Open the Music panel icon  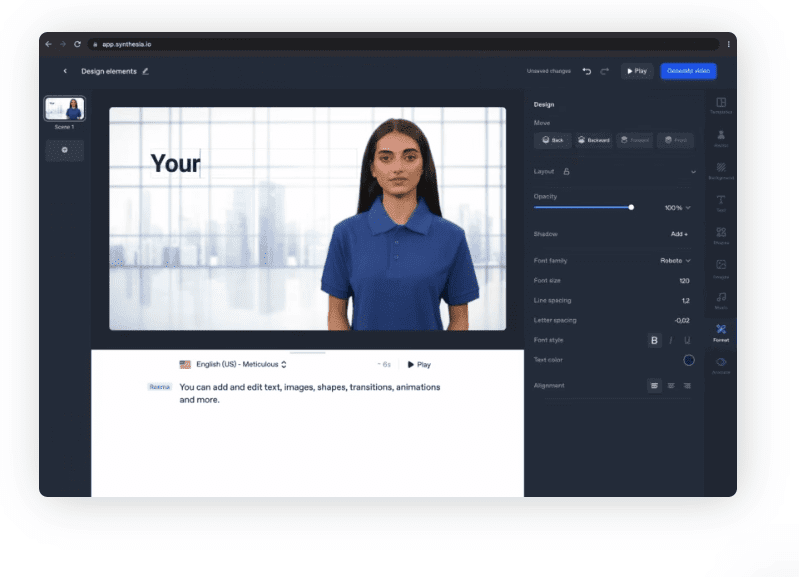click(x=720, y=299)
